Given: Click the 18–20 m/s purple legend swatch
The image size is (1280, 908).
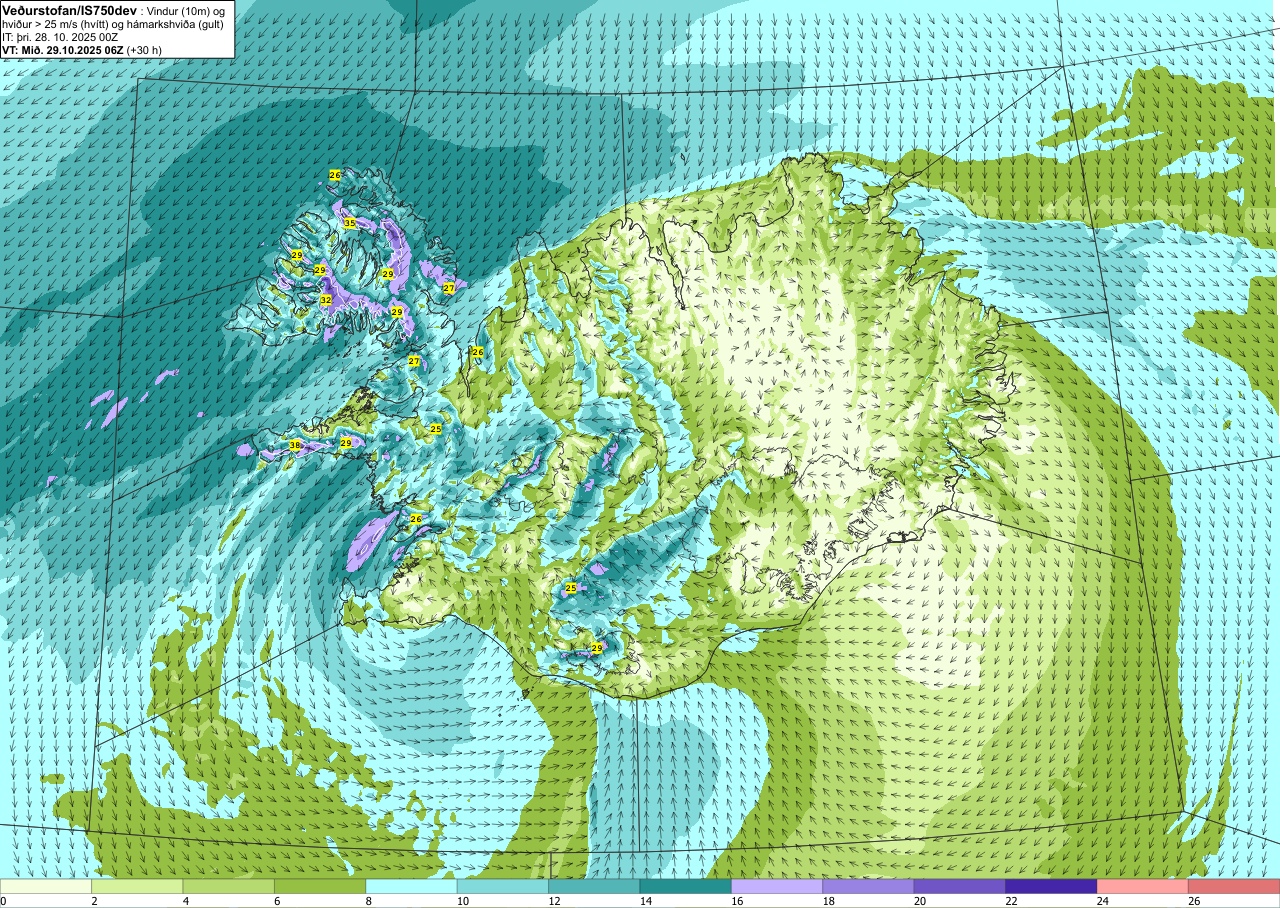Looking at the screenshot, I should 868,887.
